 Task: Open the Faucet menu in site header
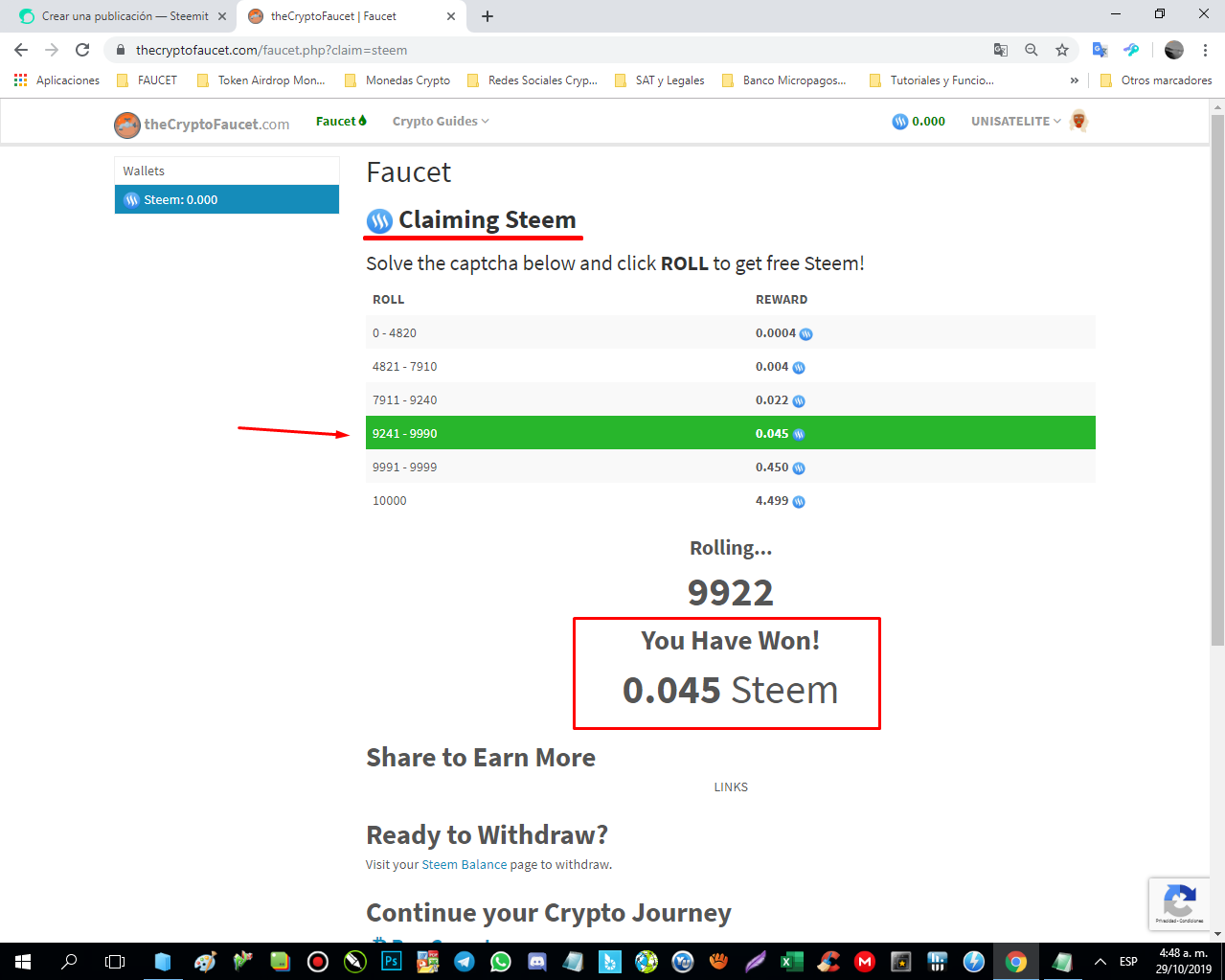point(342,121)
